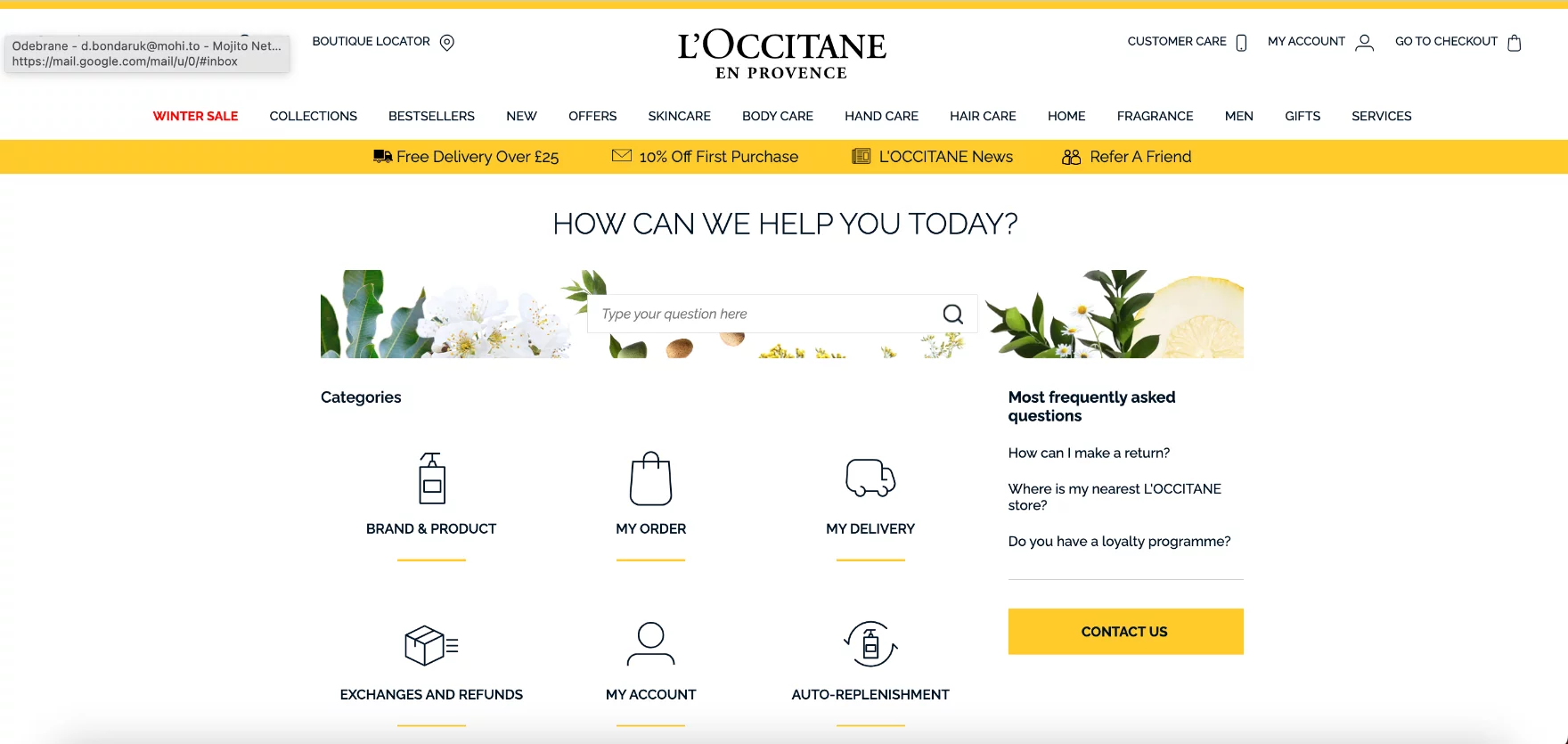1568x744 pixels.
Task: Click the Contact Us button
Action: coord(1125,632)
